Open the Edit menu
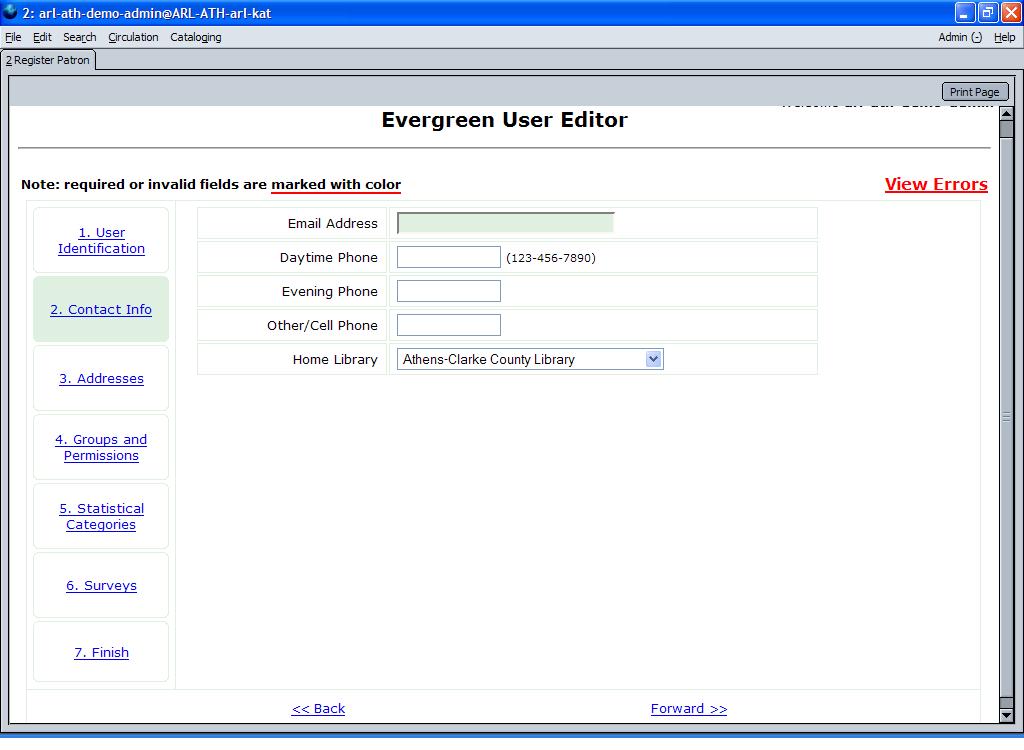Screen dimensions: 1024x750 click(42, 37)
